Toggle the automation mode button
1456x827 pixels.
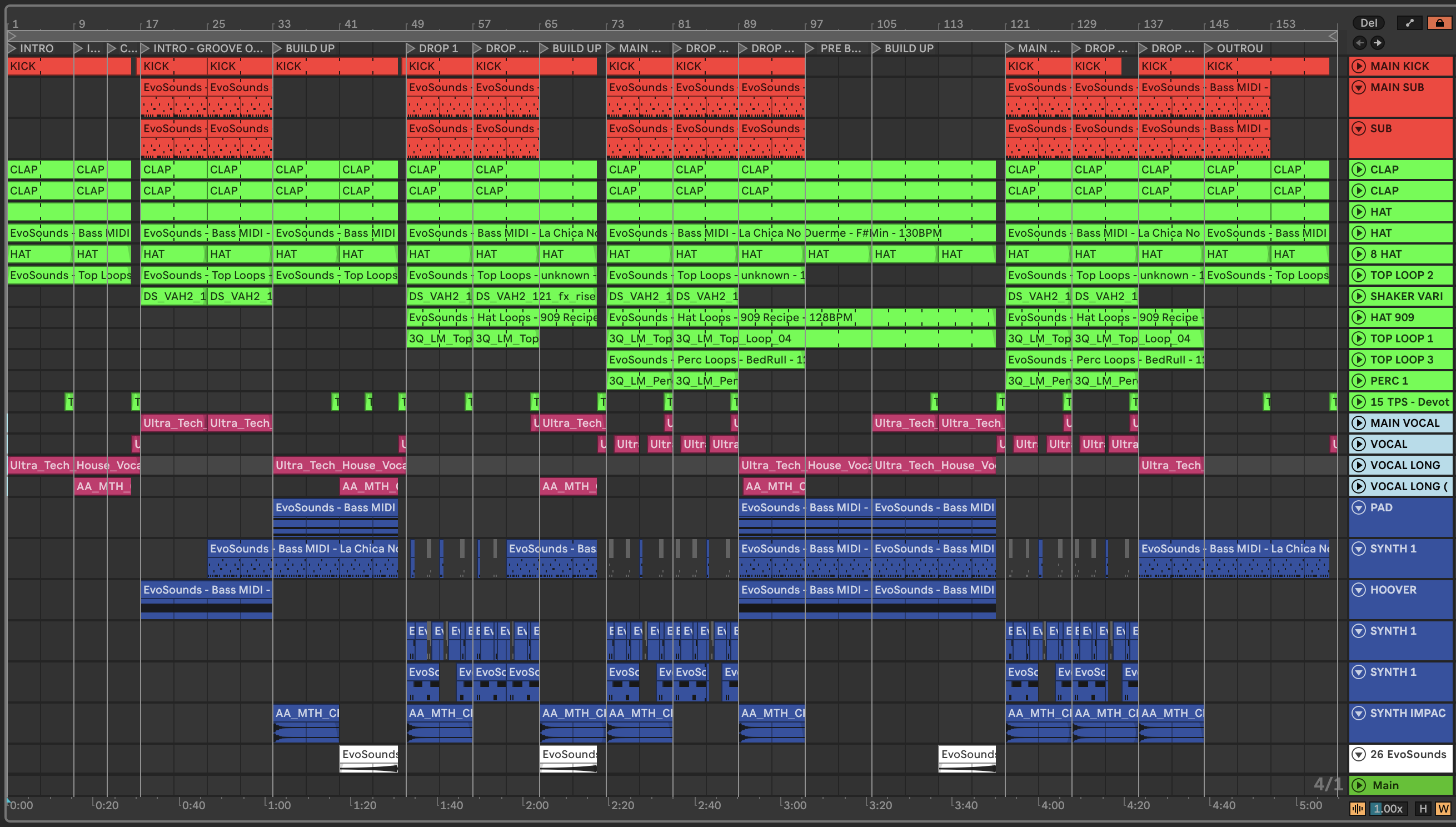(1410, 23)
